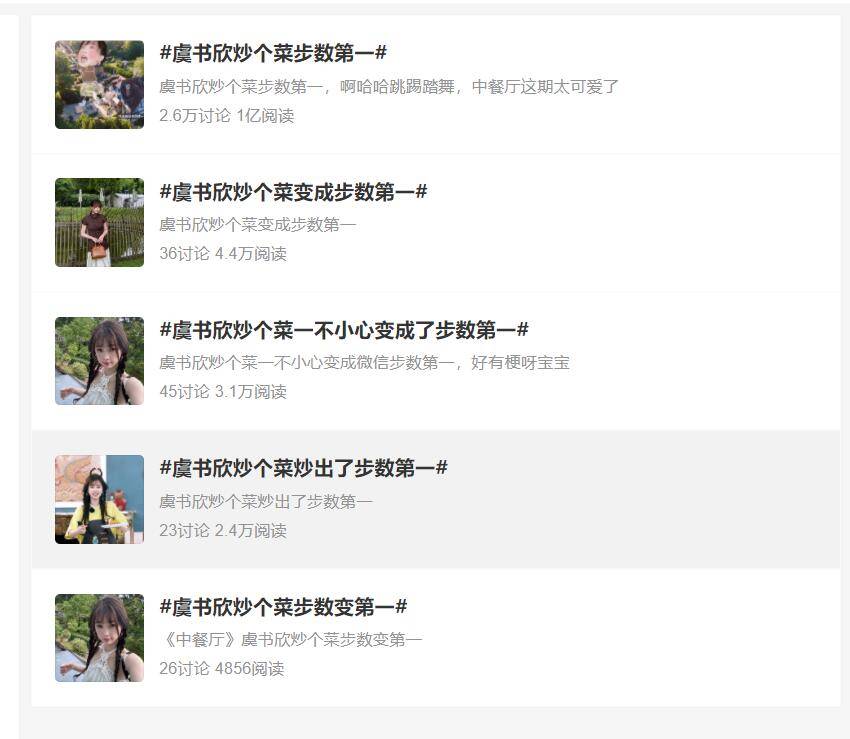This screenshot has width=850, height=739.
Task: Open thumbnail of woman standing by fence
Action: [x=100, y=222]
